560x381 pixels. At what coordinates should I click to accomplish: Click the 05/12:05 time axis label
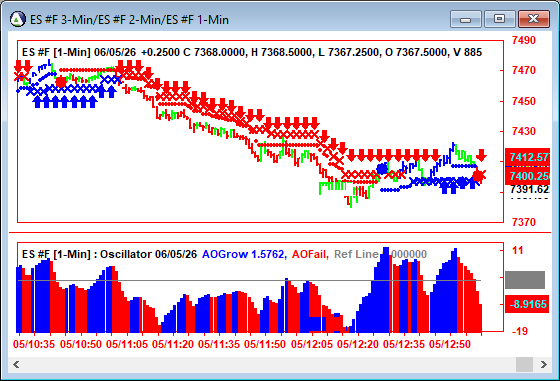tap(312, 345)
